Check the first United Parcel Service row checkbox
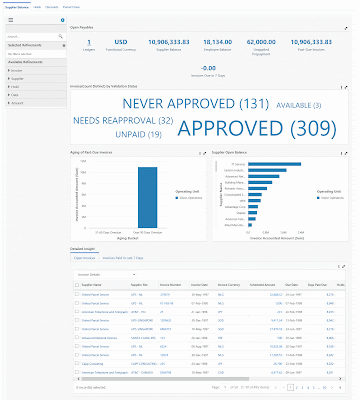The height and width of the screenshot is (400, 360). tap(77, 294)
